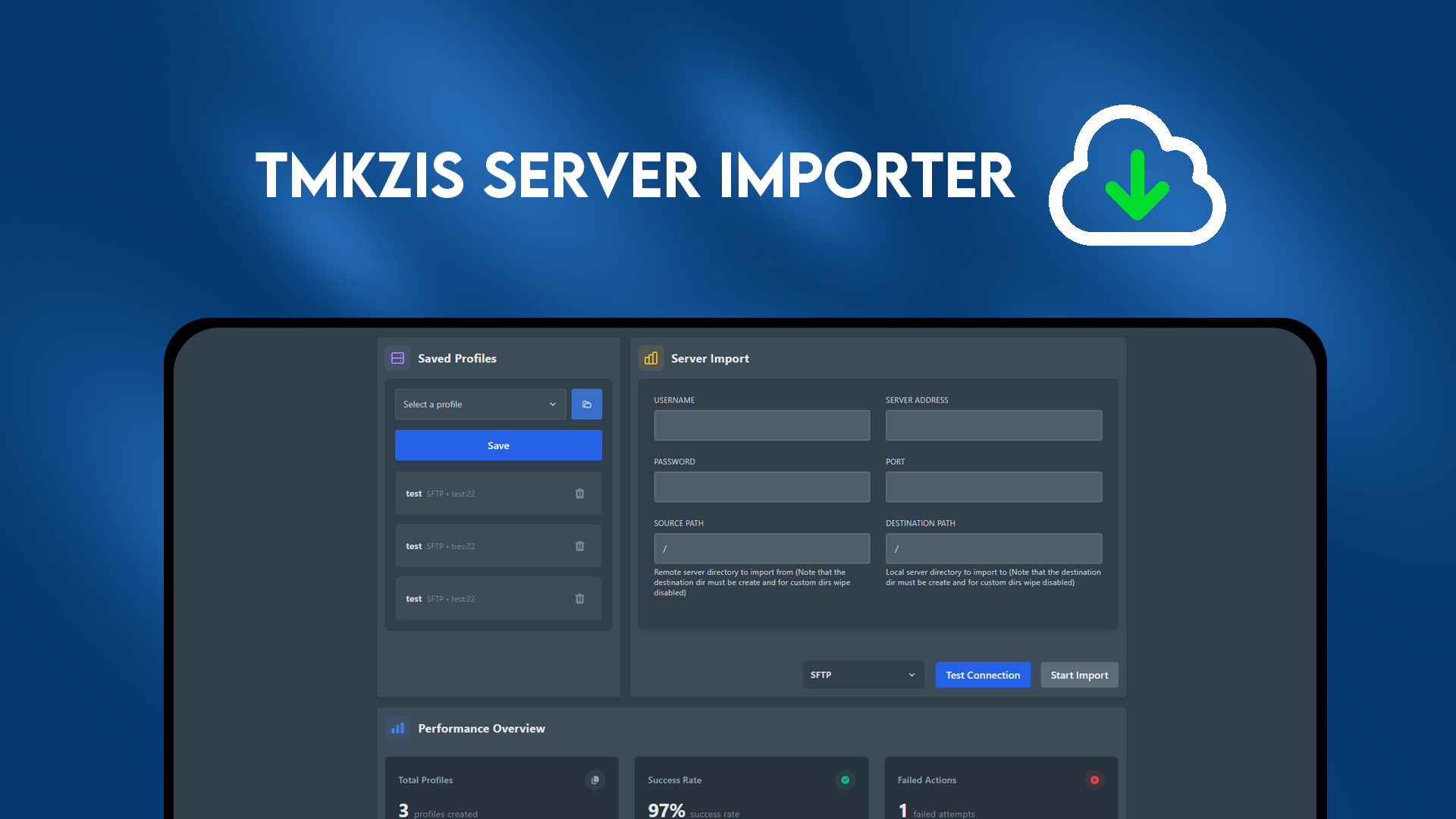Click the Saved Profiles server icon

pyautogui.click(x=397, y=357)
